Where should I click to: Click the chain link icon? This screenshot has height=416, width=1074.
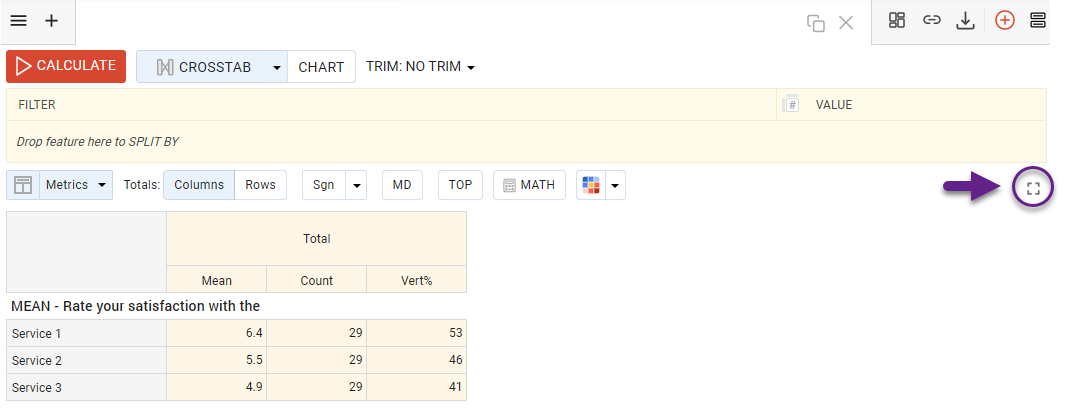coord(931,20)
